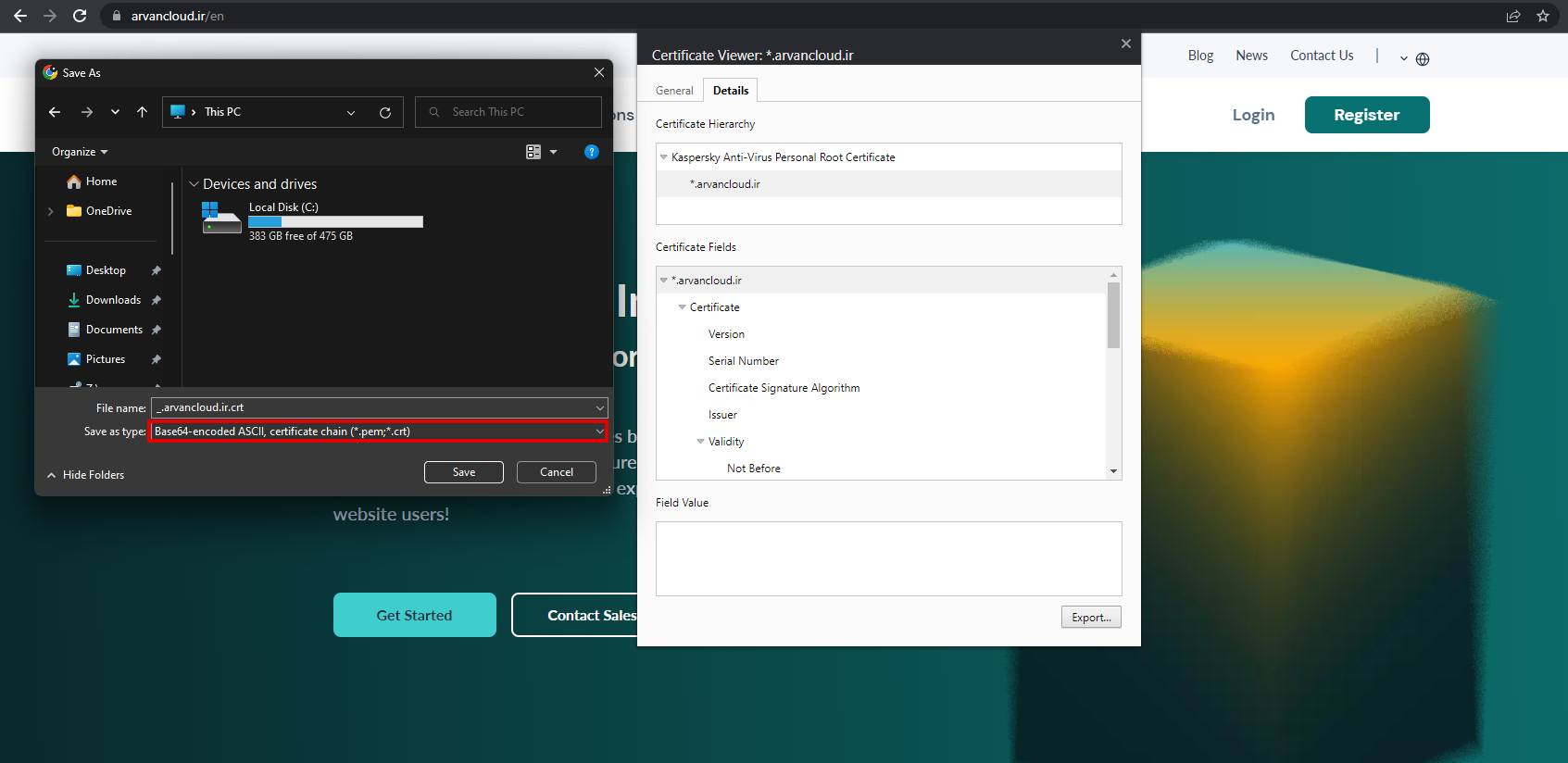
Task: Collapse the Devices and drives section
Action: pos(194,184)
